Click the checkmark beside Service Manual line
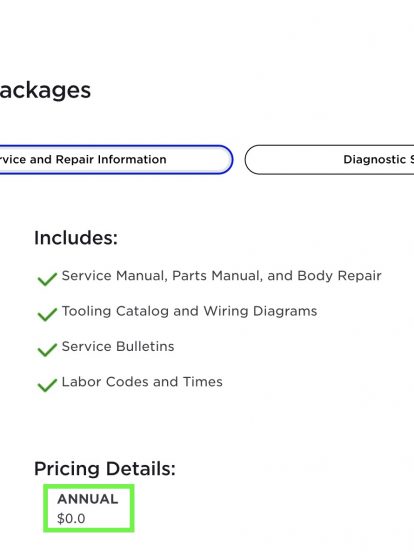Image resolution: width=414 pixels, height=552 pixels. (x=47, y=279)
